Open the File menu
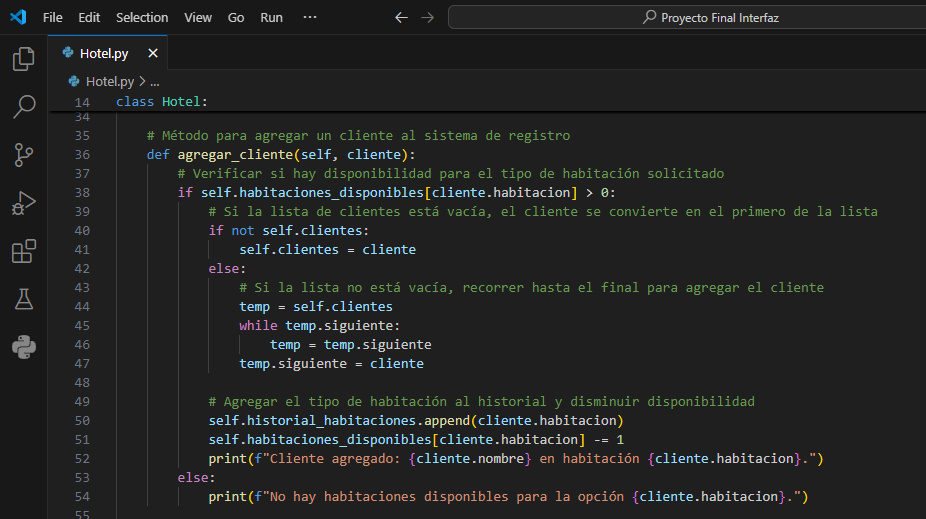Image resolution: width=926 pixels, height=519 pixels. 52,17
